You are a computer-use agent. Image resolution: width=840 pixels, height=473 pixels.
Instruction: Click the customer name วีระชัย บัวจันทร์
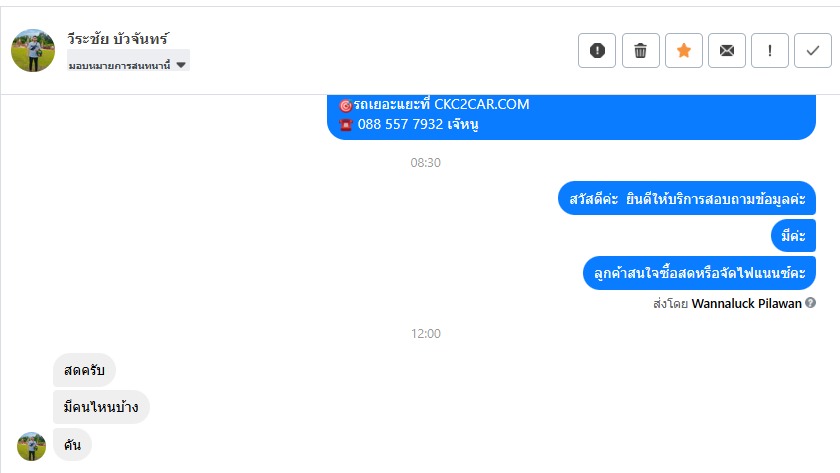pyautogui.click(x=118, y=39)
